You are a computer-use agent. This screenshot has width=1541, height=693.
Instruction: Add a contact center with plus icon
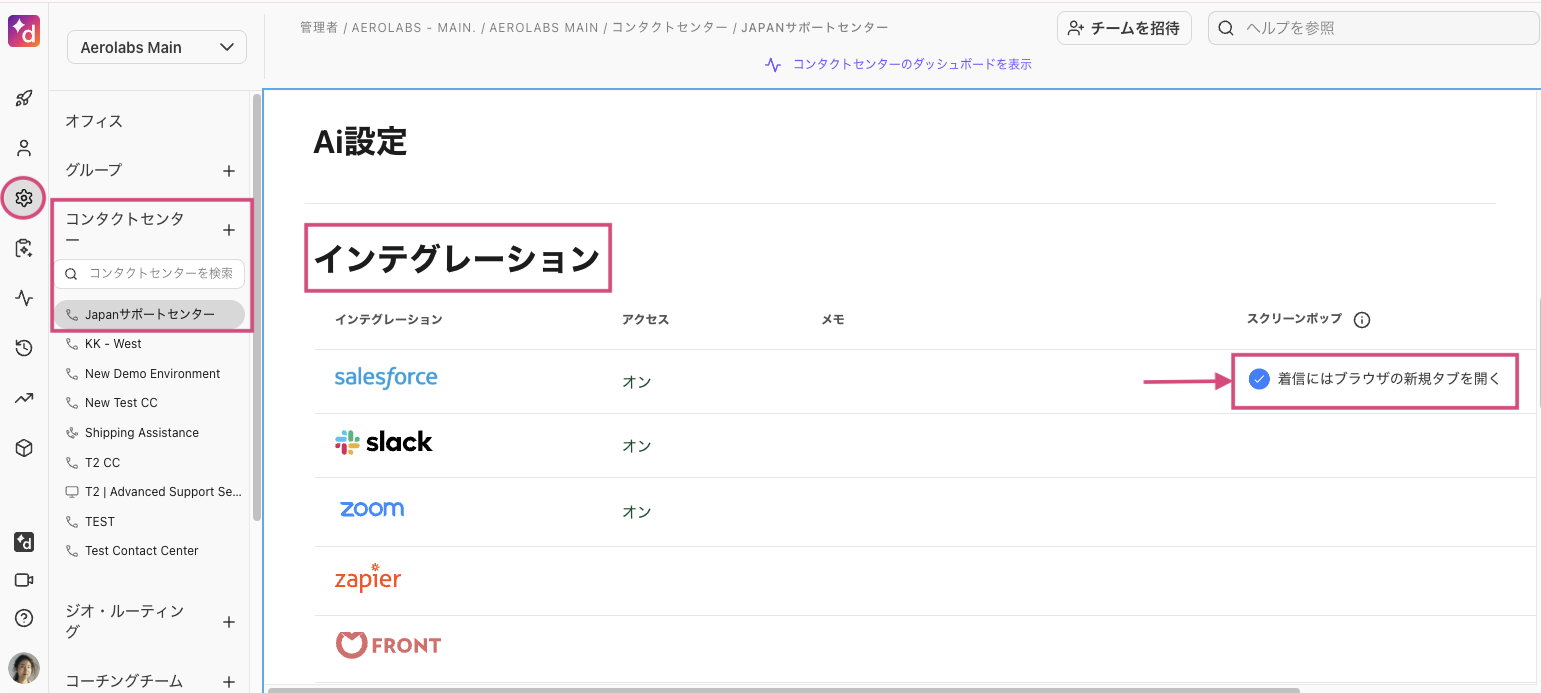(x=228, y=230)
